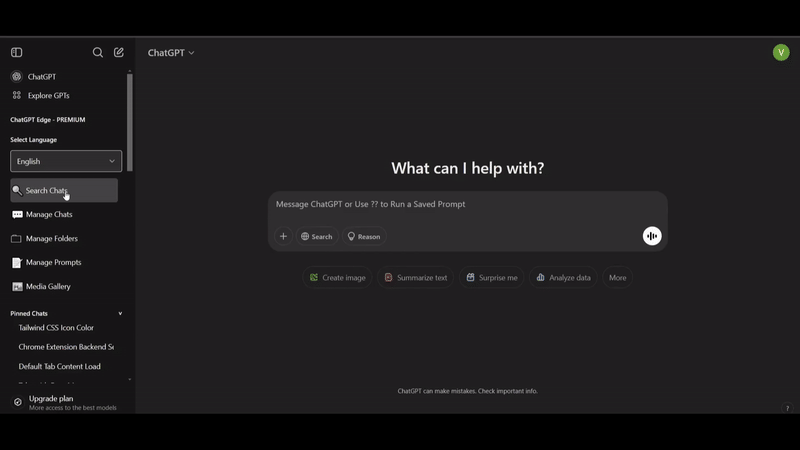Open the English language dropdown
The image size is (800, 450).
66,161
